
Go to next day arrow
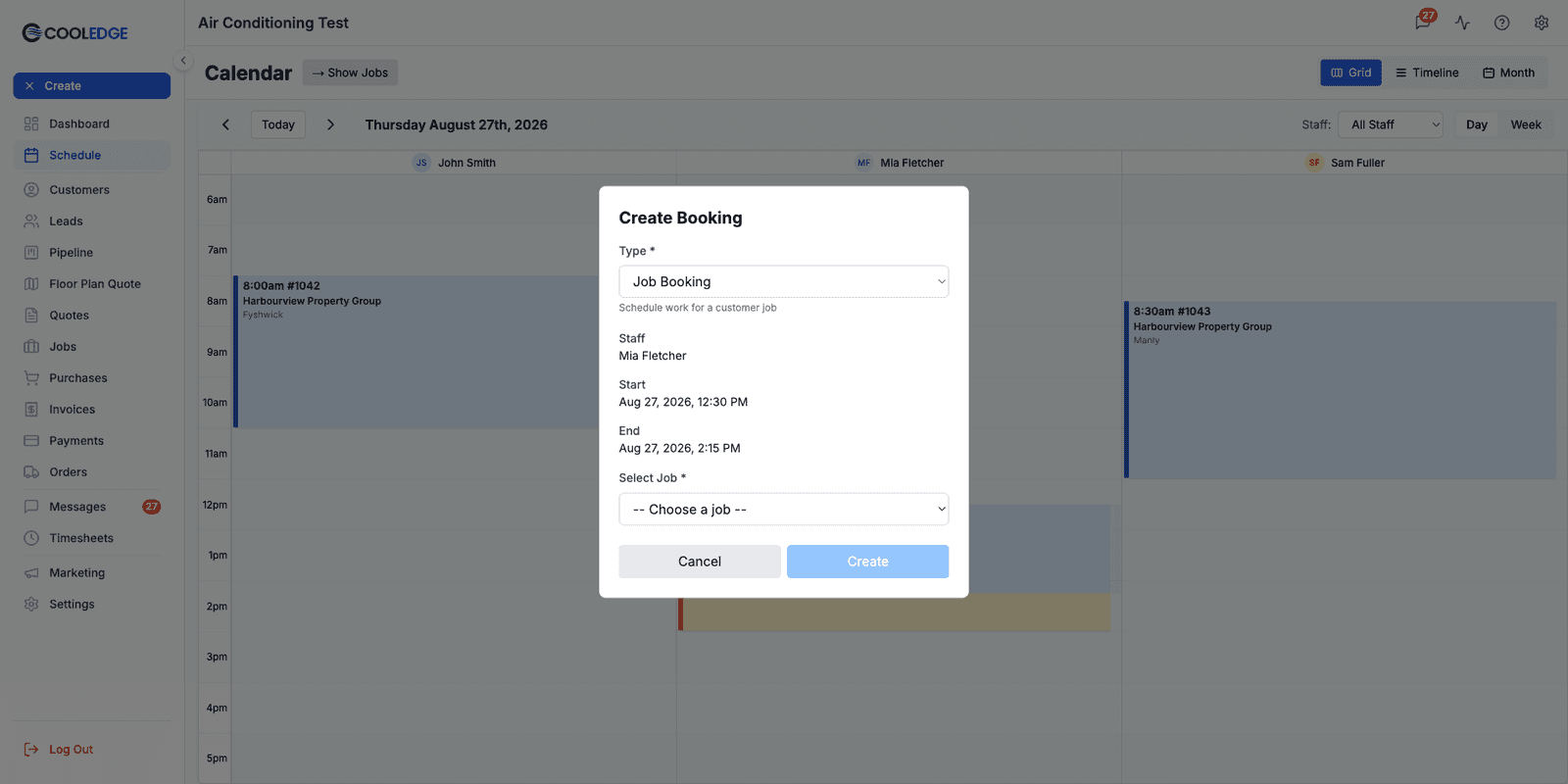coord(330,124)
